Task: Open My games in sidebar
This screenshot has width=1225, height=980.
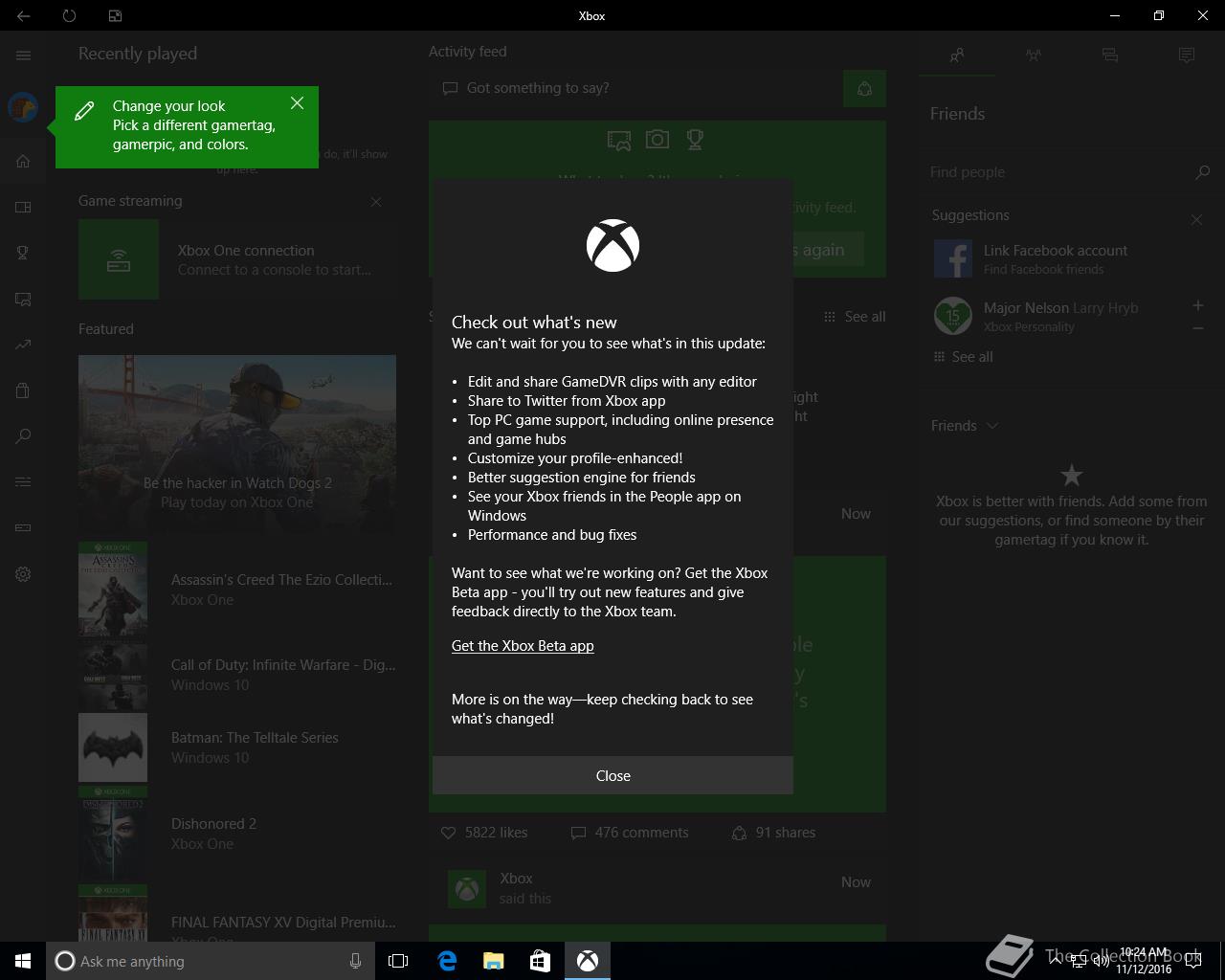Action: click(23, 207)
